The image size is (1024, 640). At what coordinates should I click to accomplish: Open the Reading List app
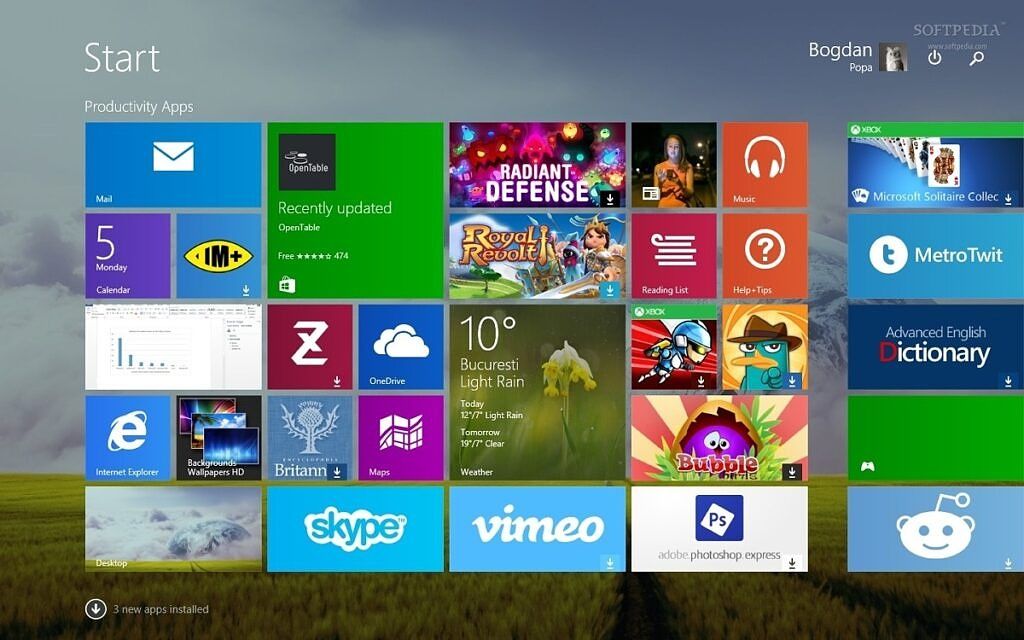click(674, 255)
